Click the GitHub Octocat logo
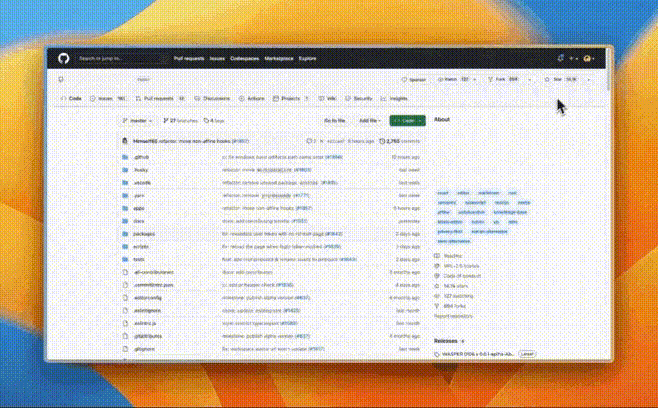This screenshot has width=658, height=408. (64, 58)
